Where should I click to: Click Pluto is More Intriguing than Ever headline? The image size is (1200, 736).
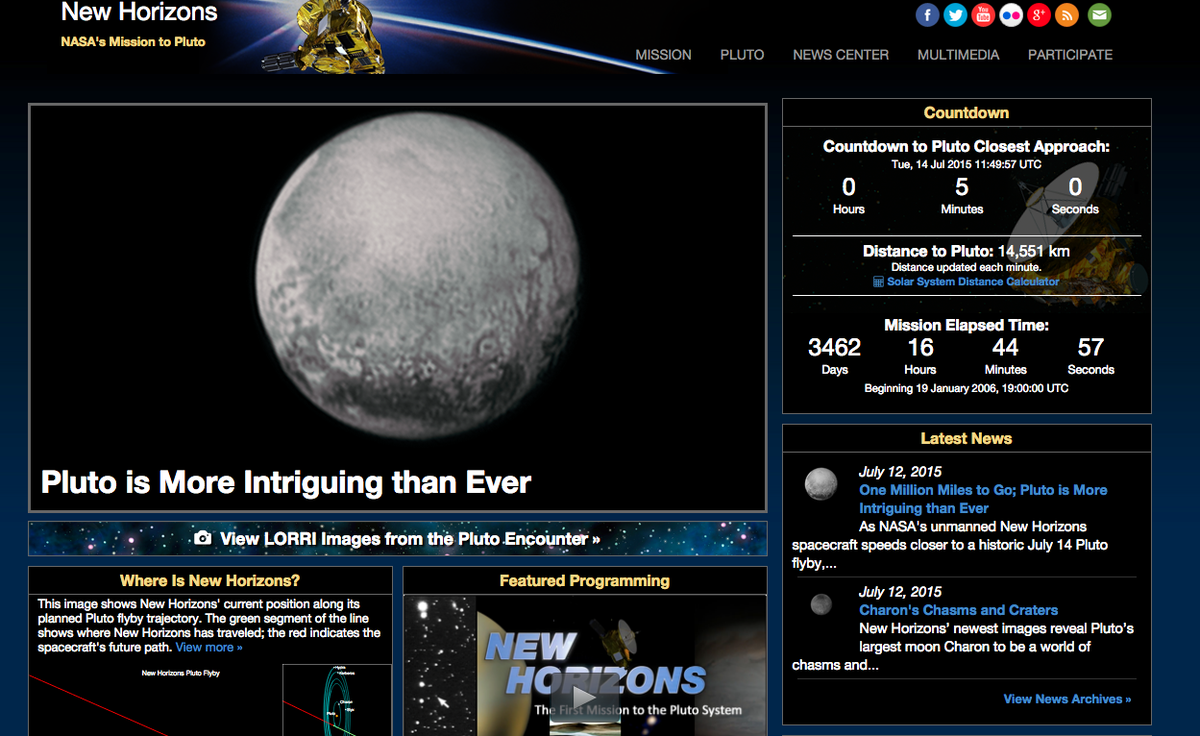286,483
